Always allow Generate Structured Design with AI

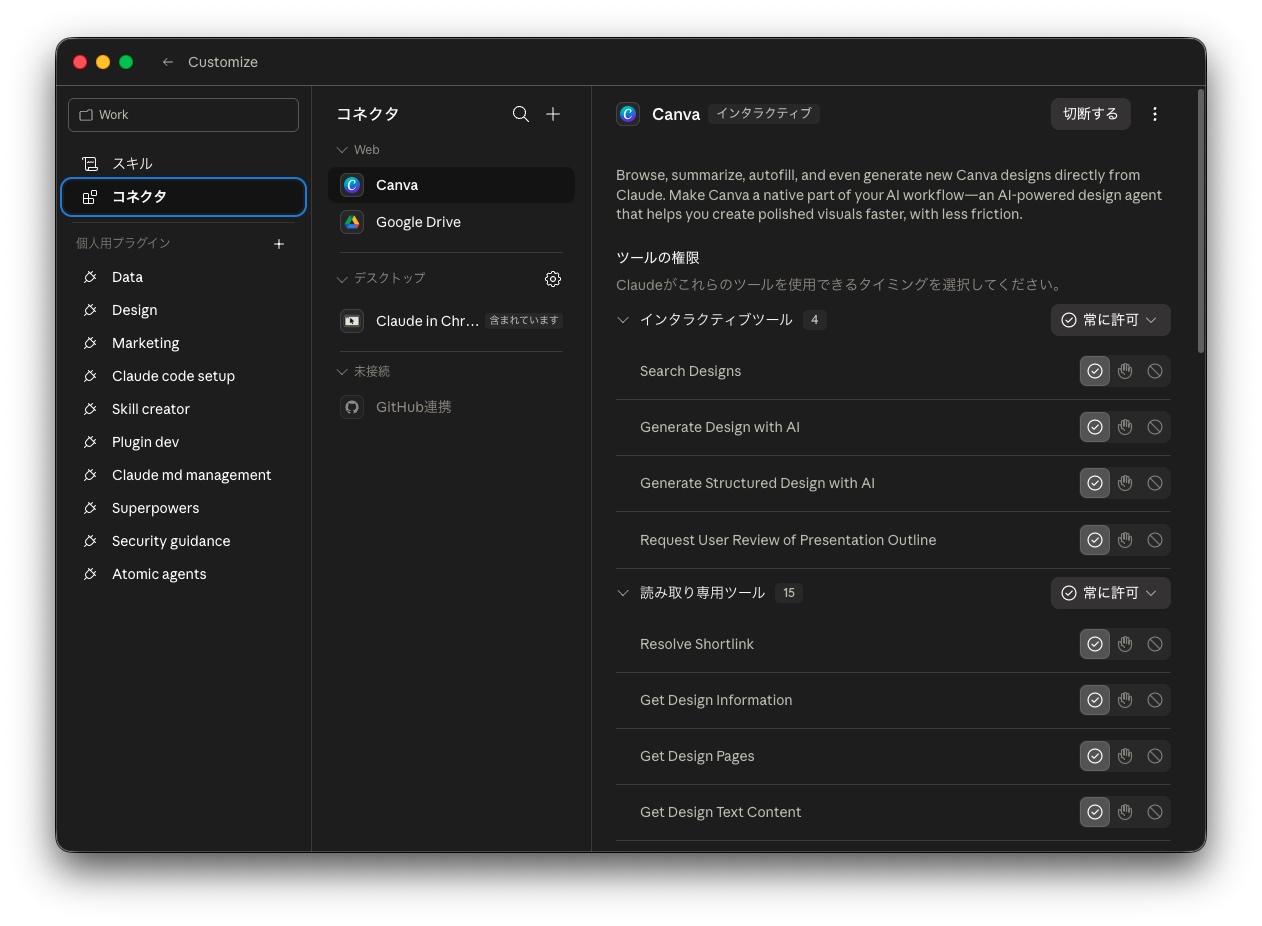click(1095, 483)
